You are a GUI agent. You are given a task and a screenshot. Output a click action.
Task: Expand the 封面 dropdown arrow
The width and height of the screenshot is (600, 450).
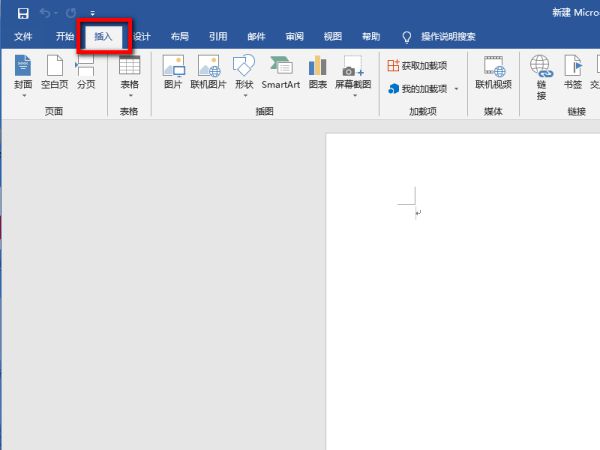24,95
